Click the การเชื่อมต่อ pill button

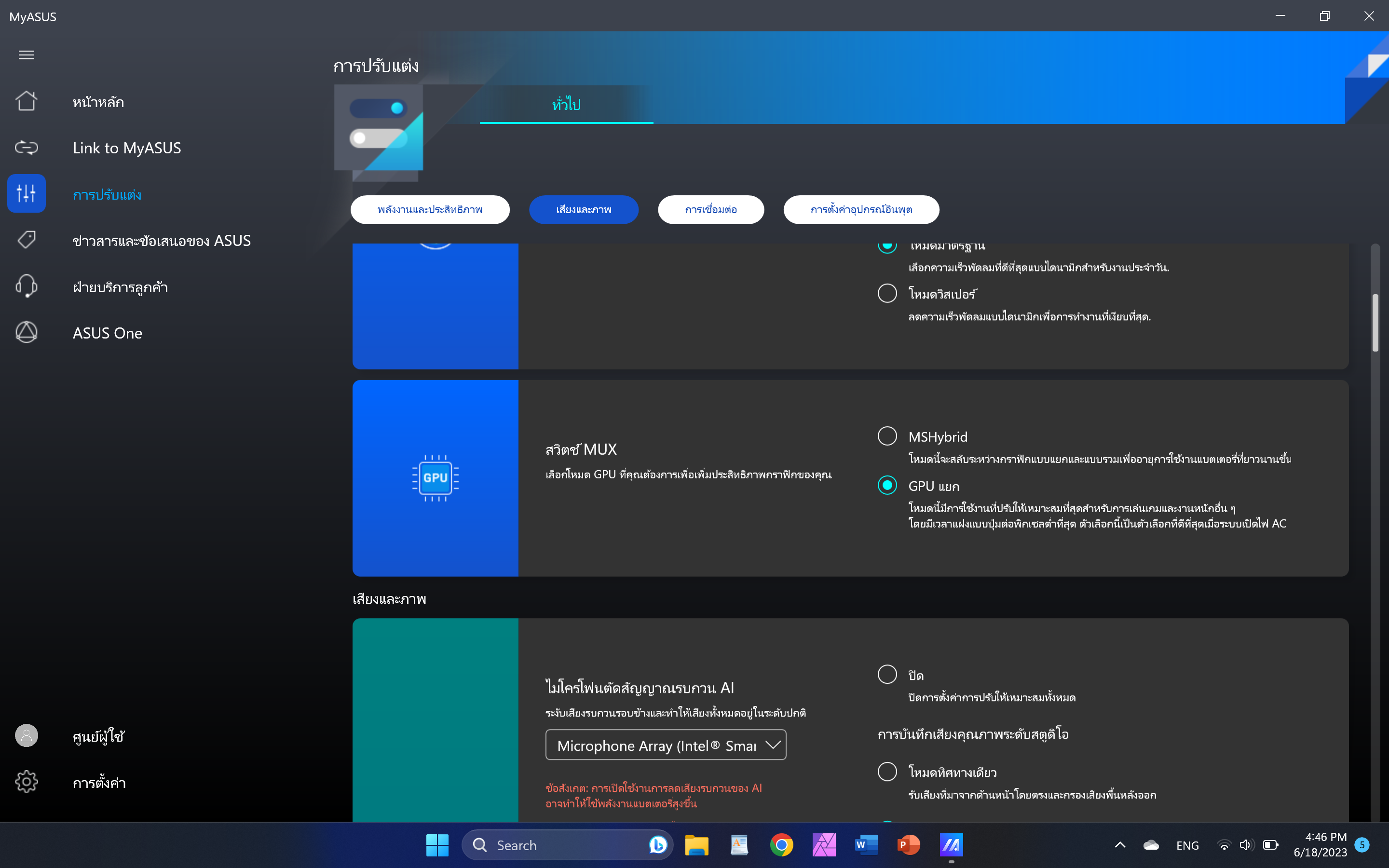coord(710,210)
